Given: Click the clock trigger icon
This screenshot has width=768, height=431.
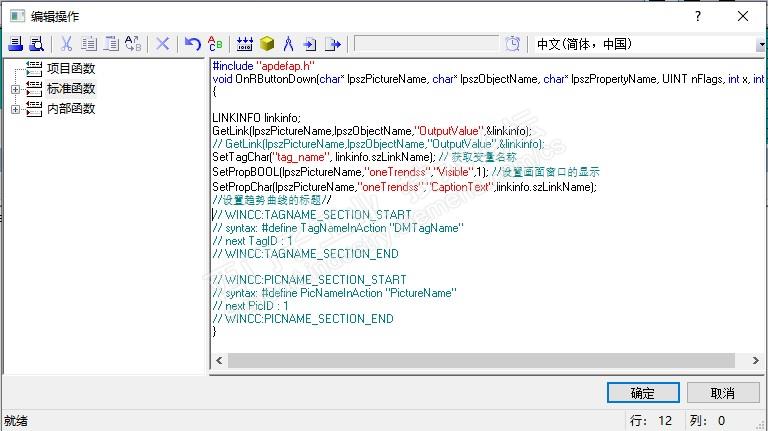Looking at the screenshot, I should tap(512, 44).
